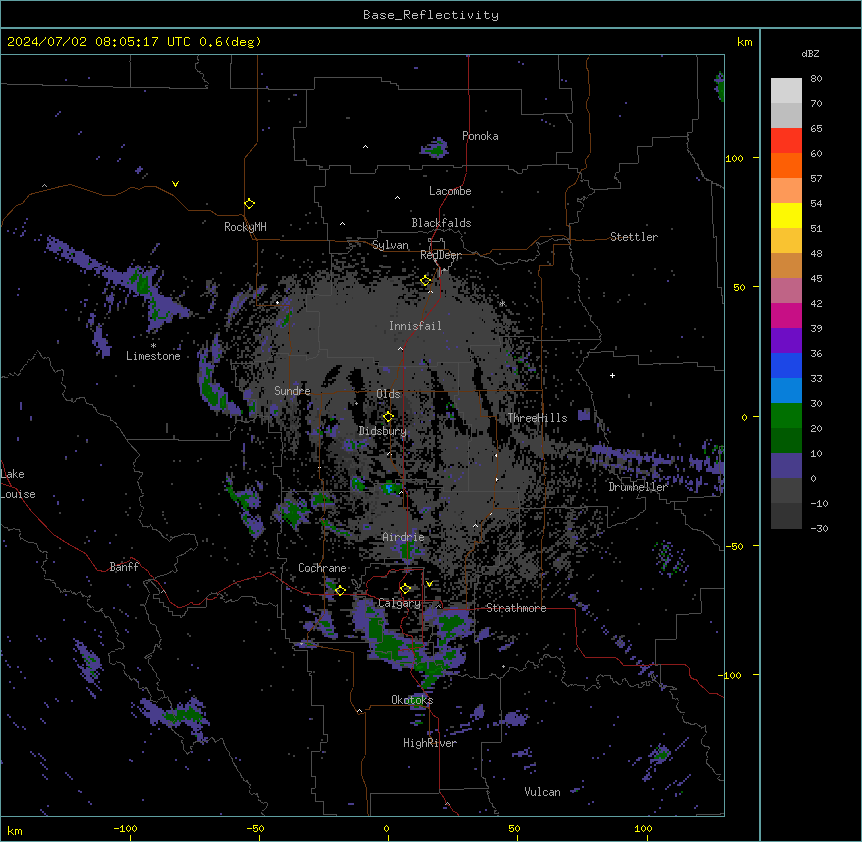Click the purple 36-39 dBZ legend swatch
Image resolution: width=862 pixels, height=842 pixels.
pyautogui.click(x=786, y=341)
